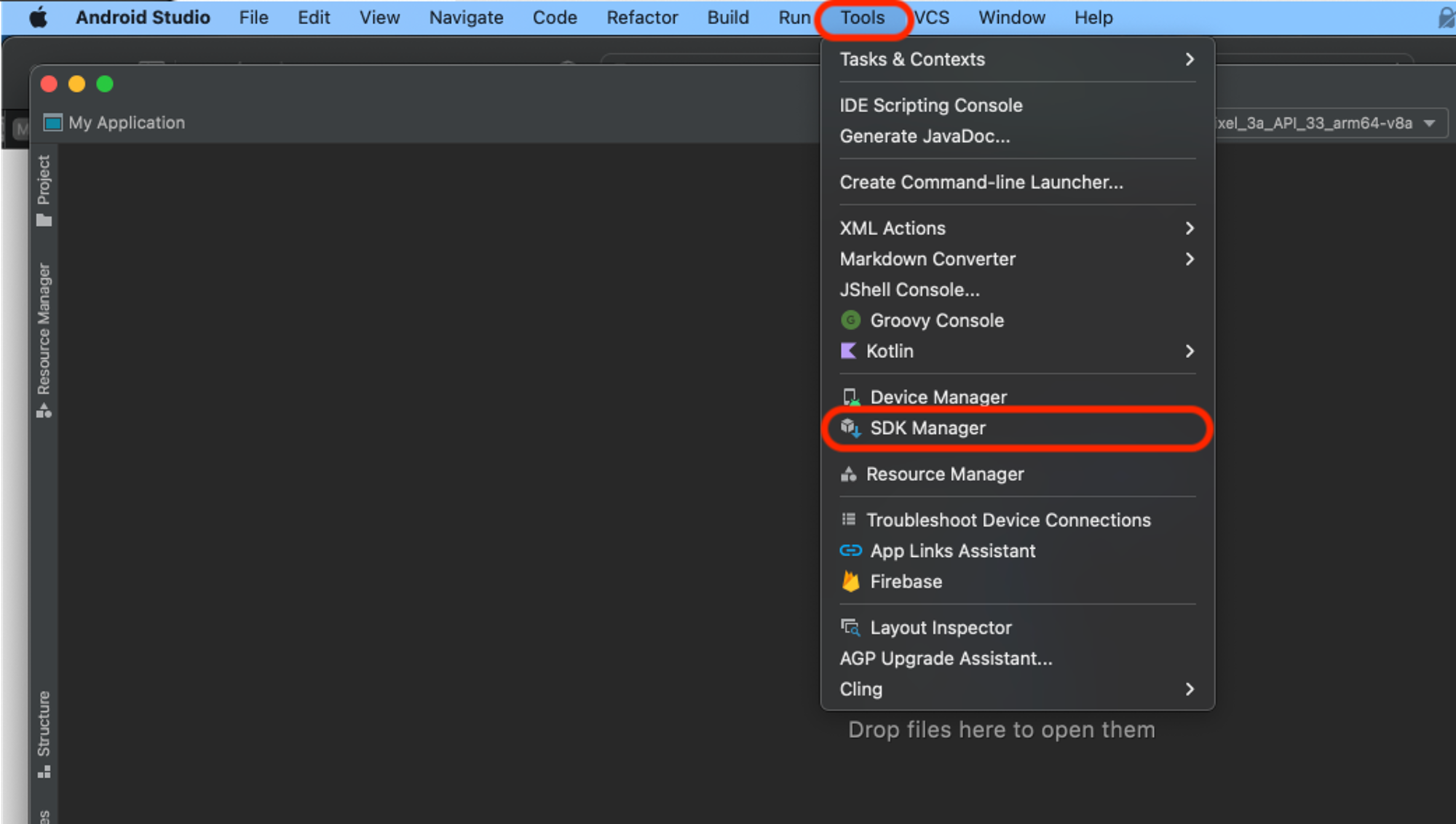Minimize the window with yellow button
Screen dimensions: 1456x824
click(76, 84)
